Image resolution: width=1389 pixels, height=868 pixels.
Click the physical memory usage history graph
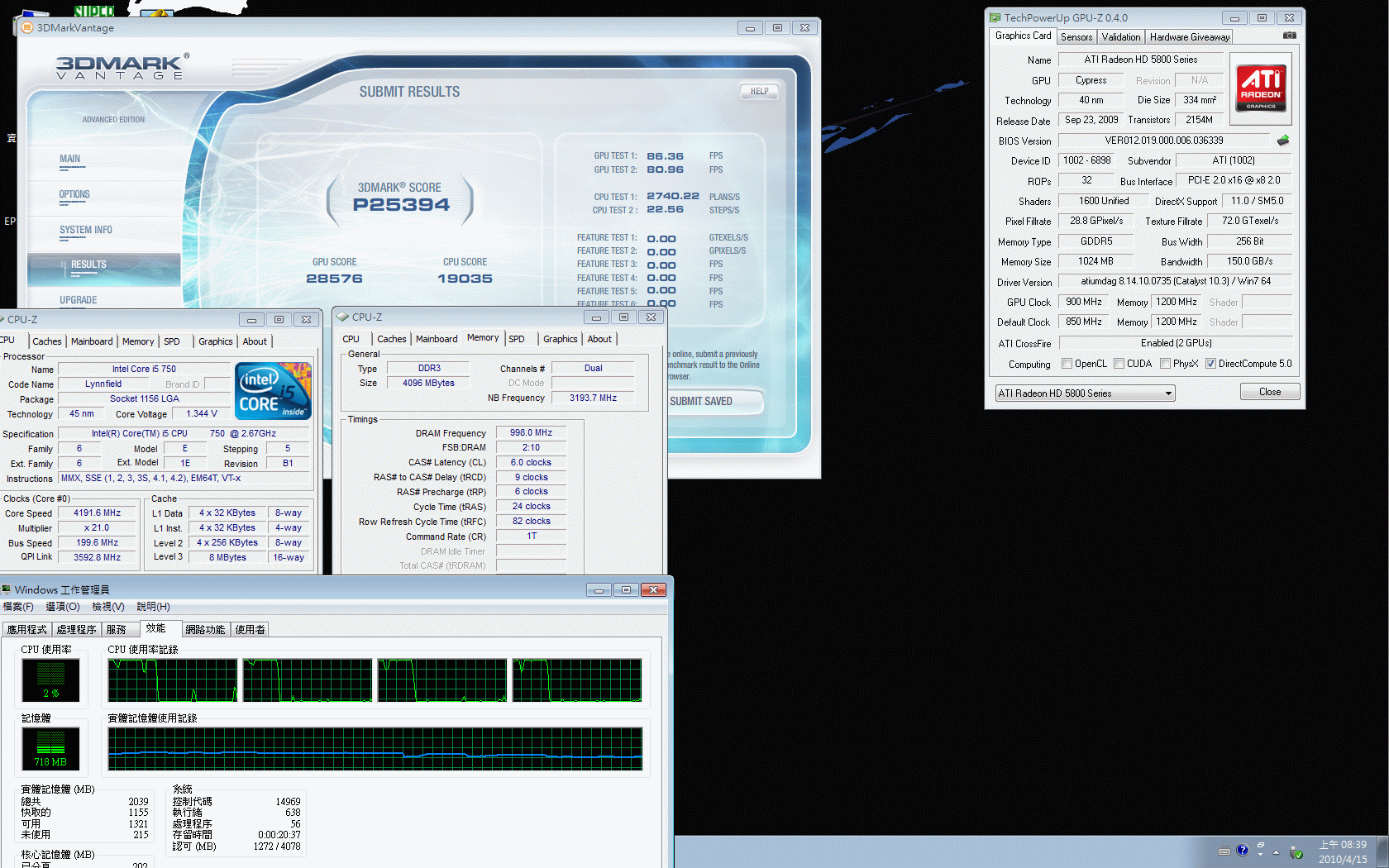click(375, 749)
